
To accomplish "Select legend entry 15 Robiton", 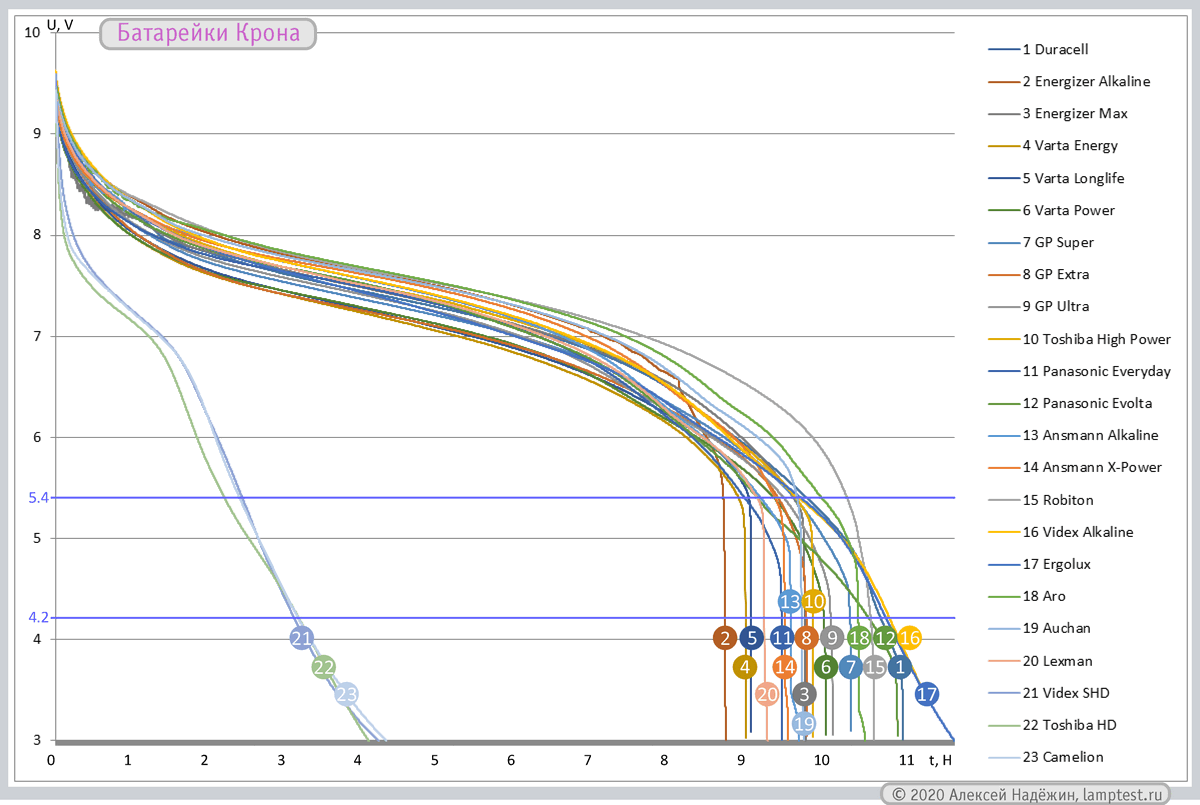I will pos(1041,500).
